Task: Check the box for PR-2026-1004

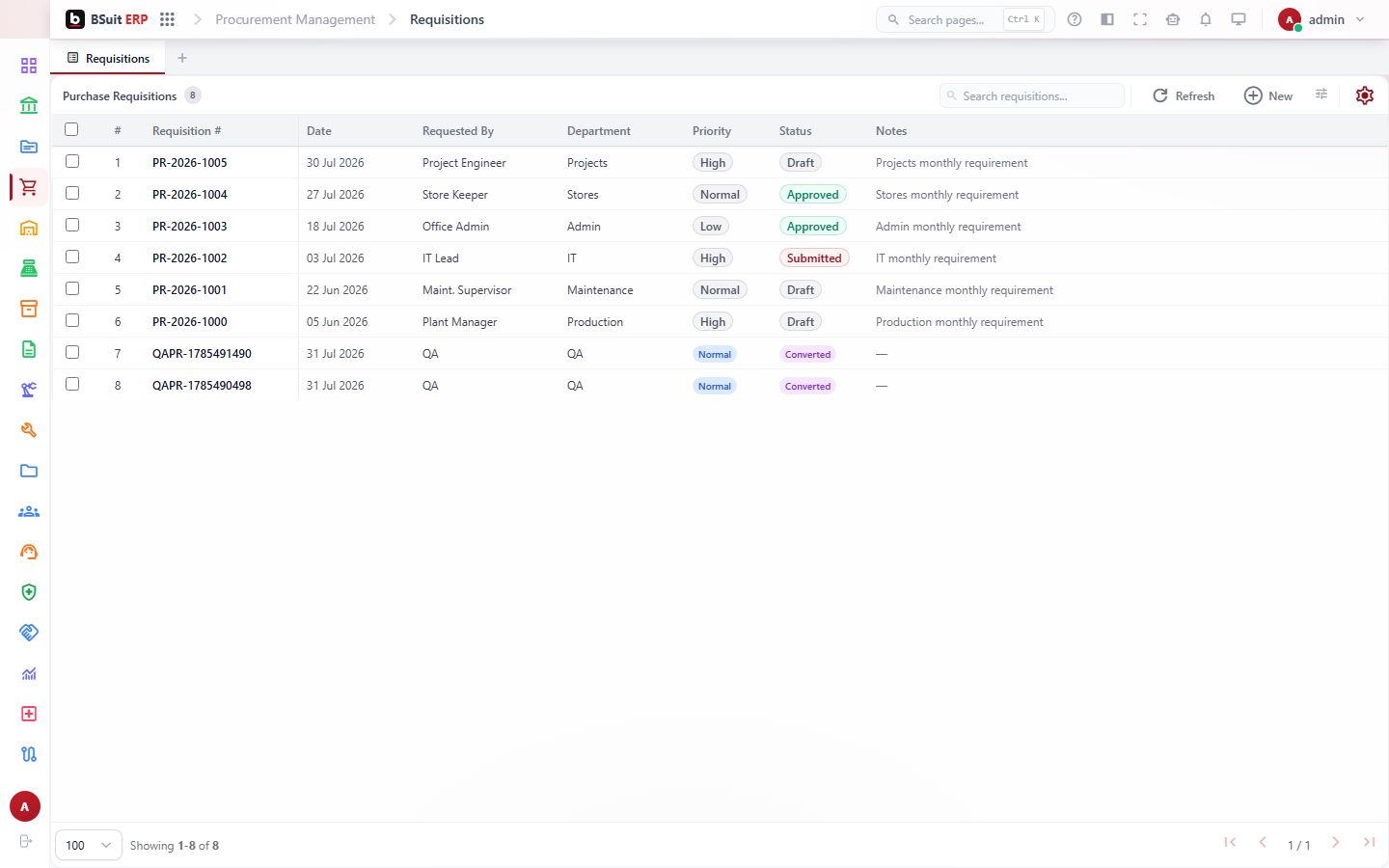Action: pos(72,193)
